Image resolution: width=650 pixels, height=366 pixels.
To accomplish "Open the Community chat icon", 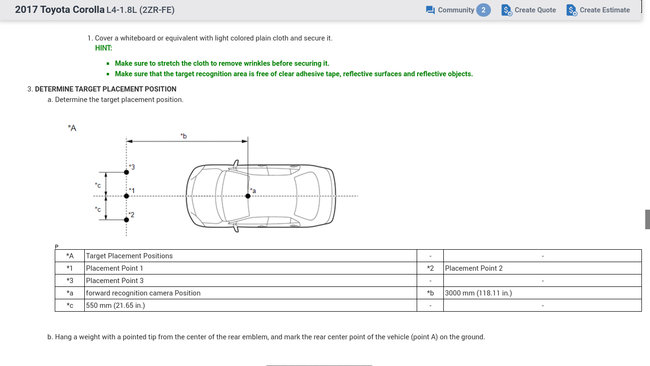I will pyautogui.click(x=430, y=10).
